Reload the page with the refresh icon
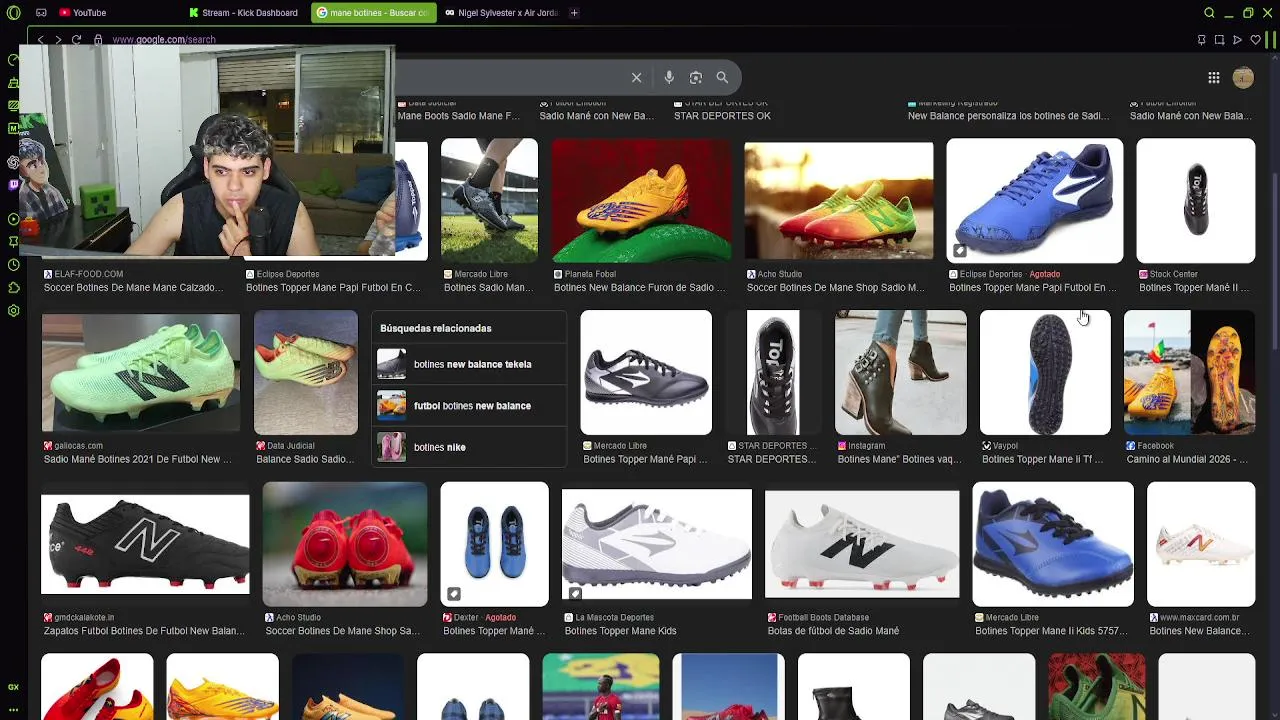1280x720 pixels. pyautogui.click(x=76, y=40)
